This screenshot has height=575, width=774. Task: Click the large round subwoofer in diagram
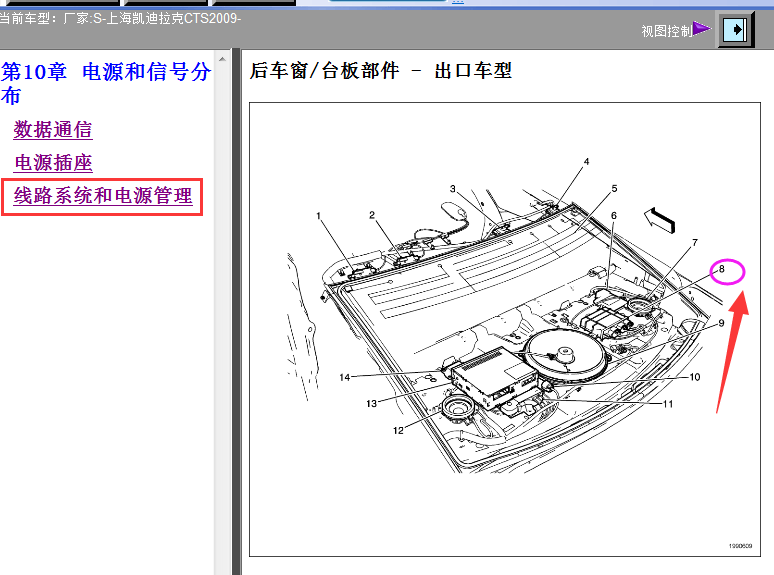pos(564,355)
